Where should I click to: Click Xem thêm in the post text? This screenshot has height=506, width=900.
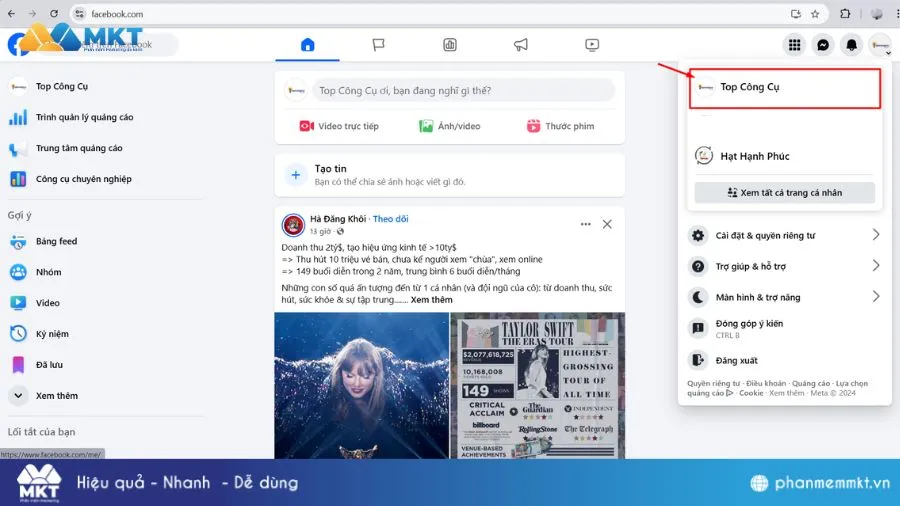coord(432,299)
